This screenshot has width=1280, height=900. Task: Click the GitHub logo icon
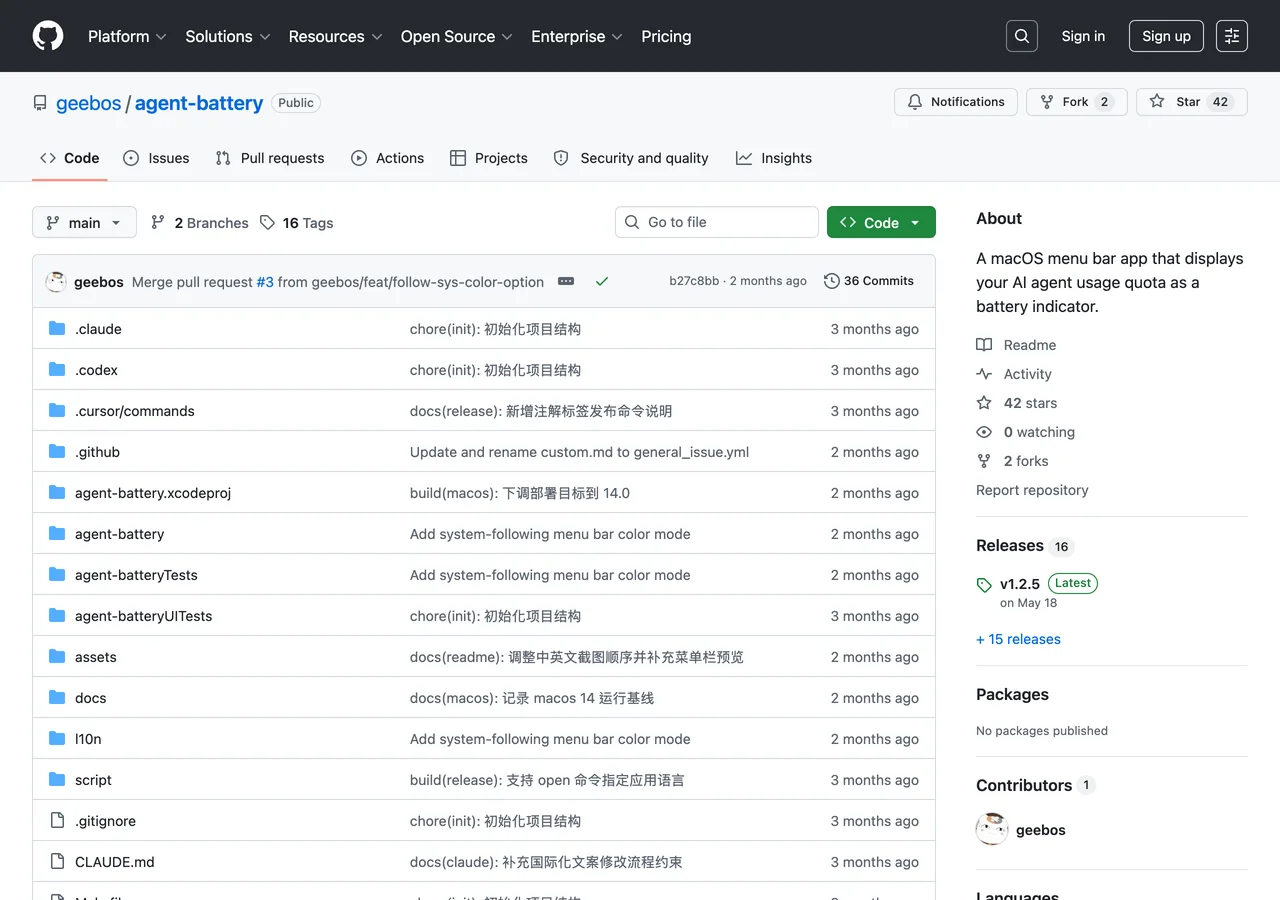(48, 36)
